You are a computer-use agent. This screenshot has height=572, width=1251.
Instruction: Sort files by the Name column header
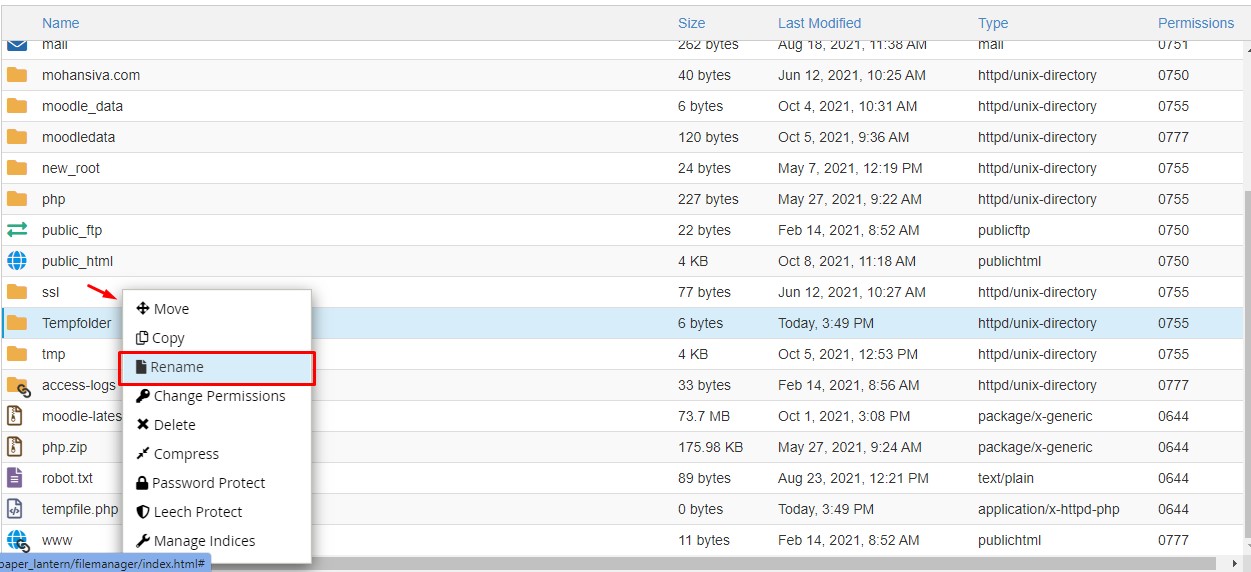[x=61, y=23]
